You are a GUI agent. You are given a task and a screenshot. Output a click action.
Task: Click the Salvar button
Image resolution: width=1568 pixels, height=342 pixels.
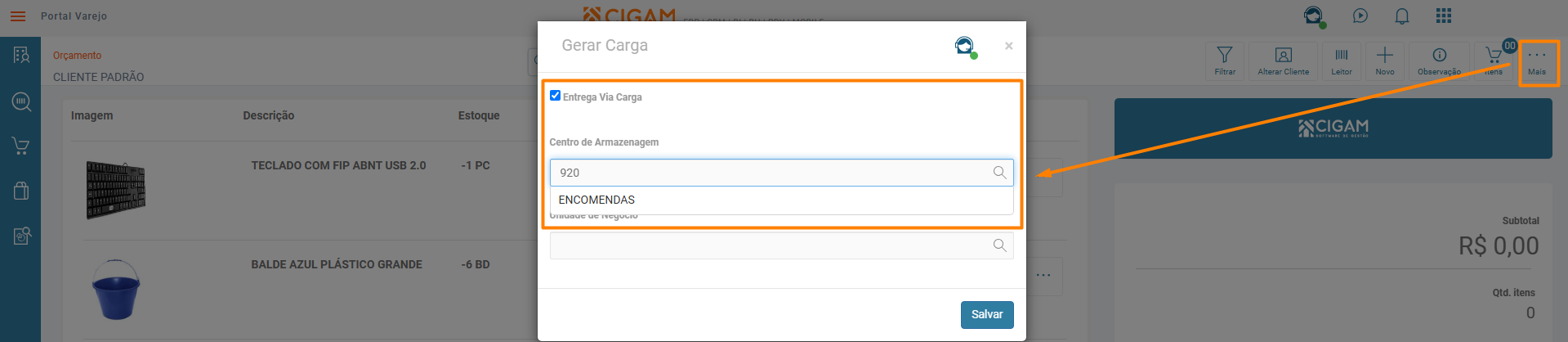[986, 315]
